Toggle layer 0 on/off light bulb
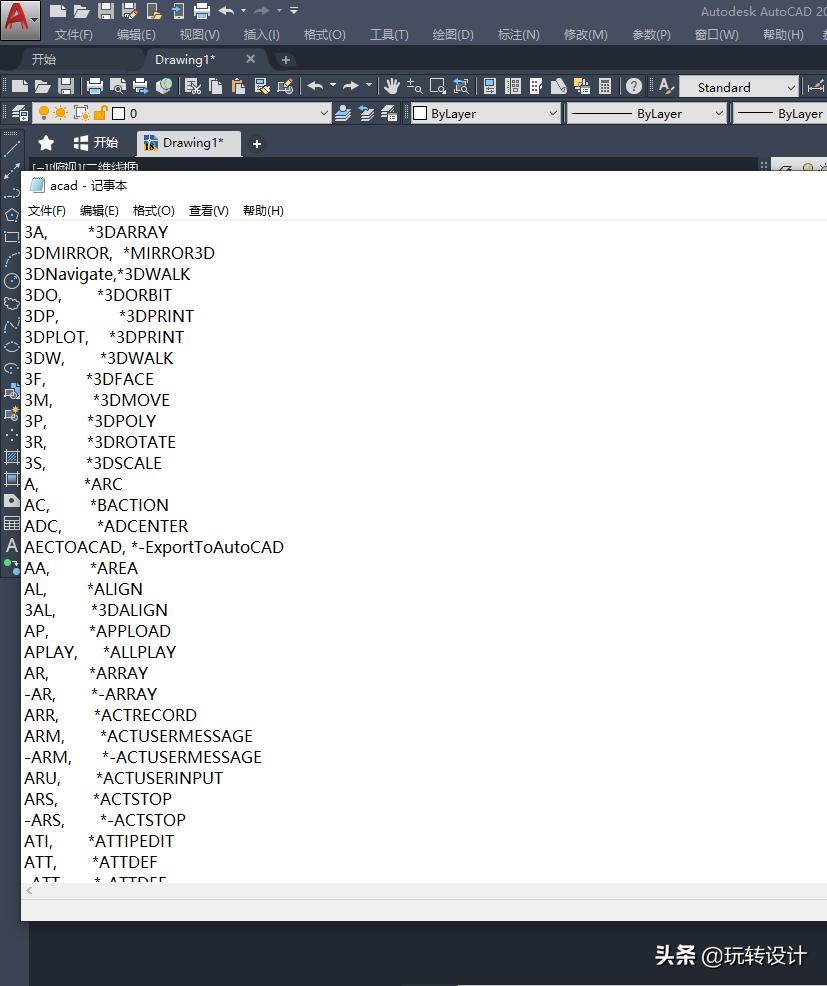 pyautogui.click(x=43, y=113)
